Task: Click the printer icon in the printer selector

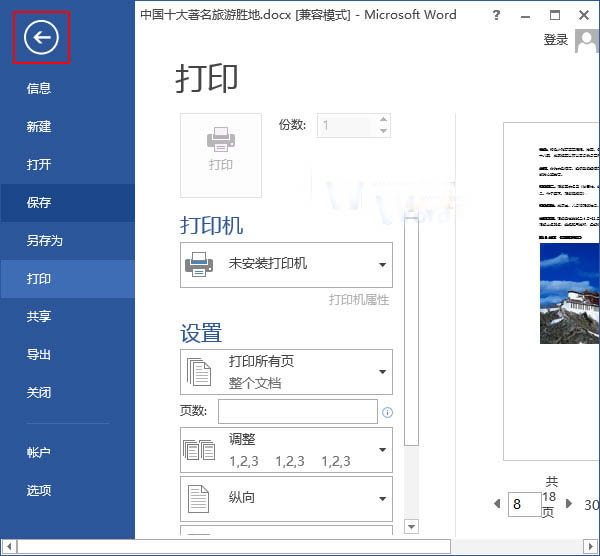Action: point(199,264)
